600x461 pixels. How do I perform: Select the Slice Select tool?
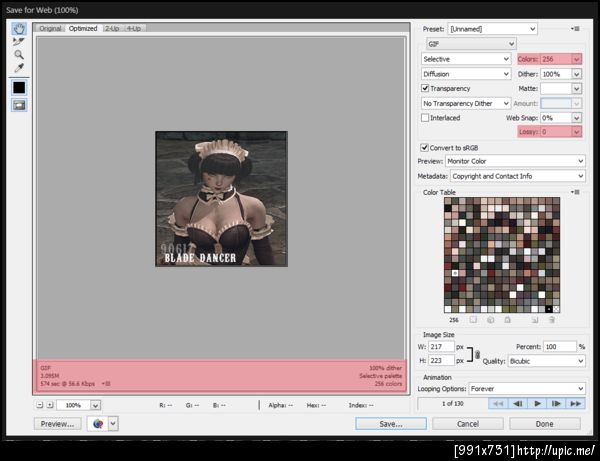19,41
